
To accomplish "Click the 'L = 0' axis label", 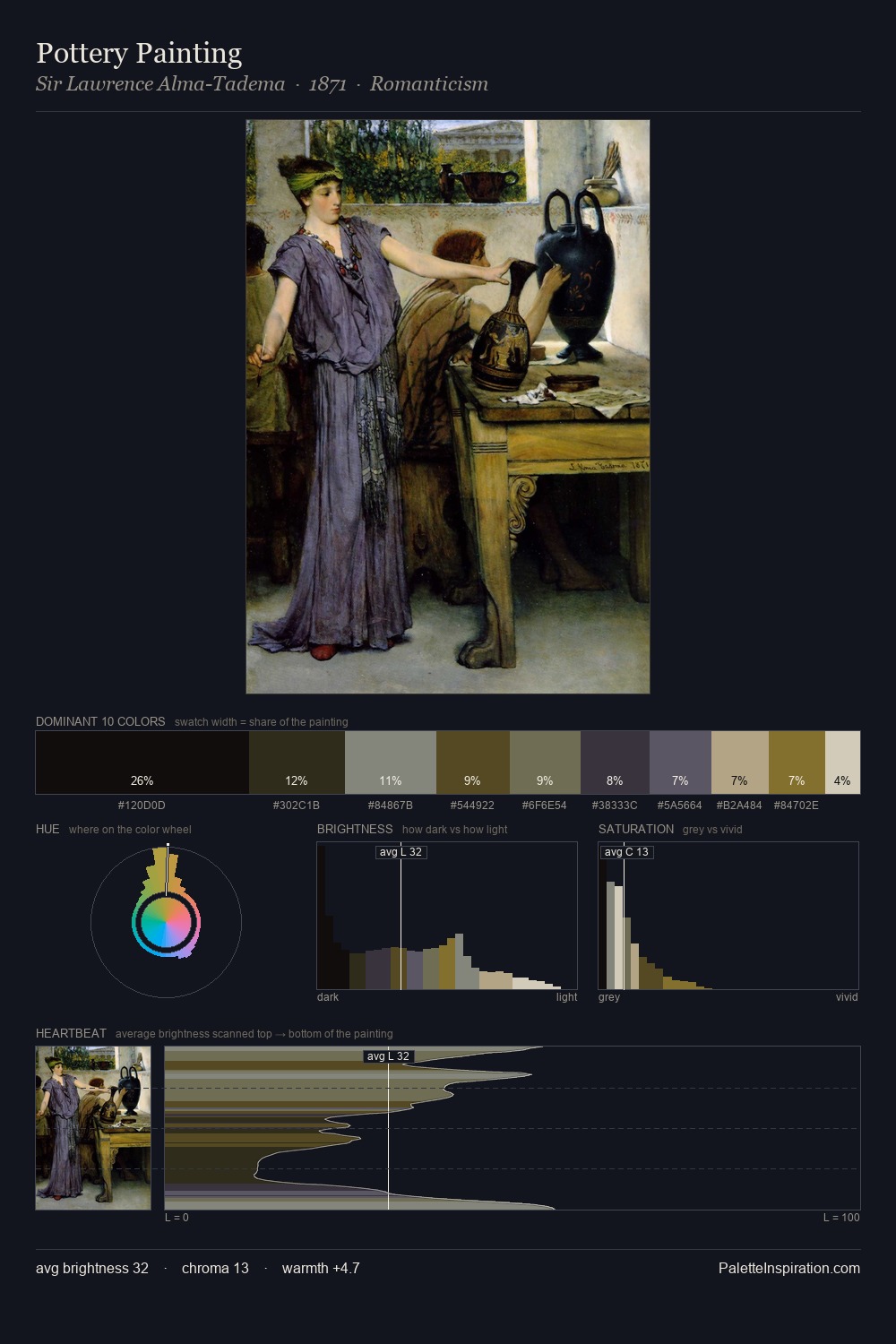I will pyautogui.click(x=177, y=1218).
